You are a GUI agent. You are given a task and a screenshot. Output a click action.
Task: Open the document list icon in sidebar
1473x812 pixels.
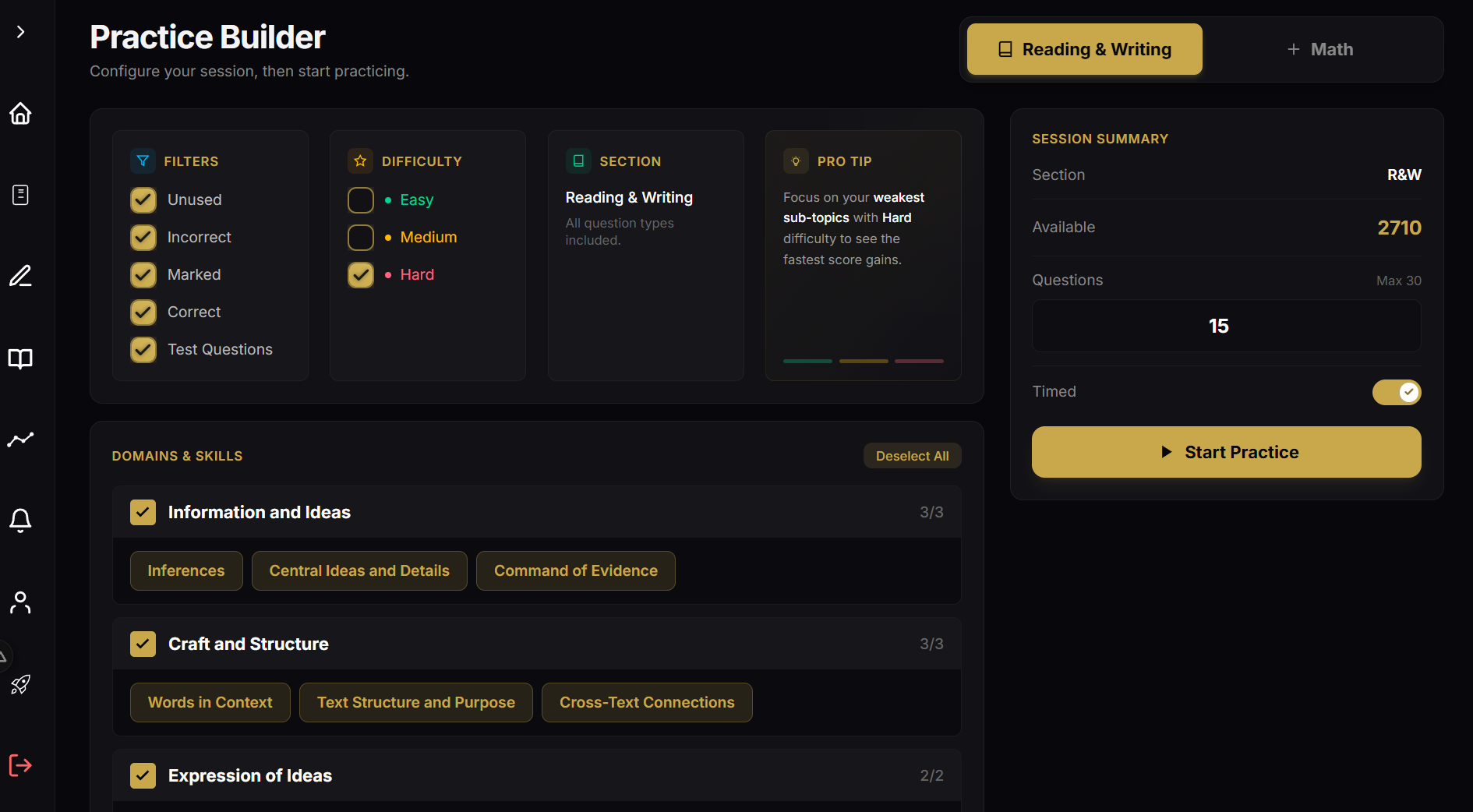20,195
